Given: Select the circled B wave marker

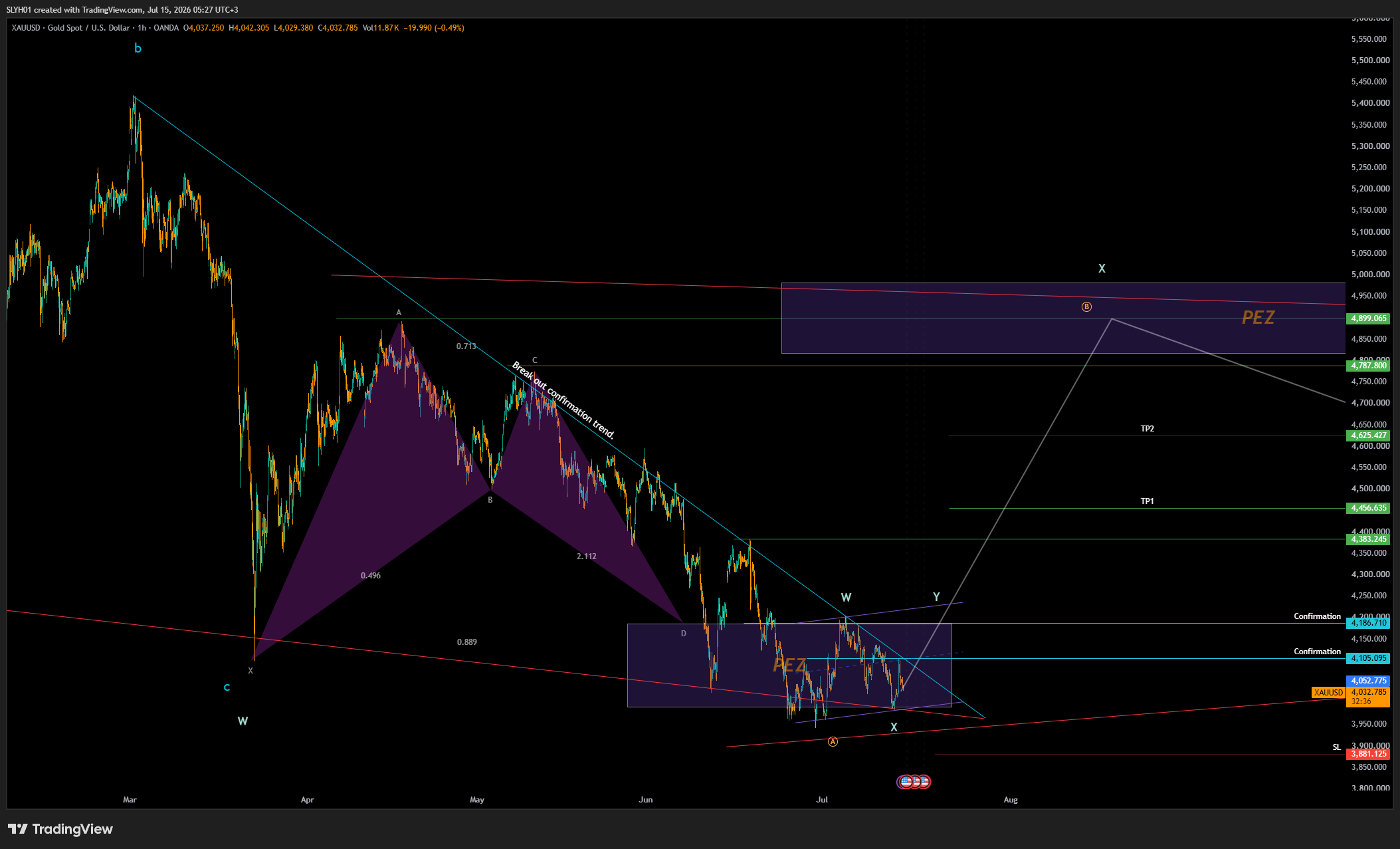Looking at the screenshot, I should pyautogui.click(x=1086, y=306).
